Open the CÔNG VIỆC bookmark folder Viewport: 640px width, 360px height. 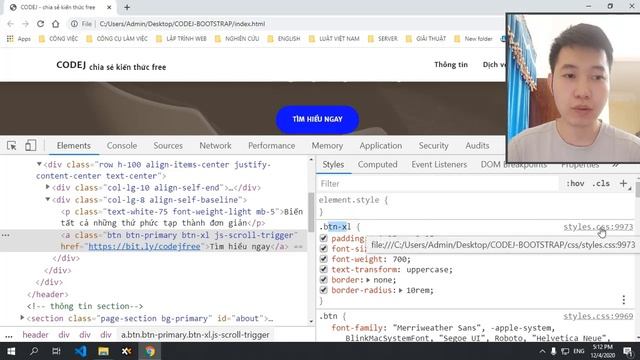(58, 39)
